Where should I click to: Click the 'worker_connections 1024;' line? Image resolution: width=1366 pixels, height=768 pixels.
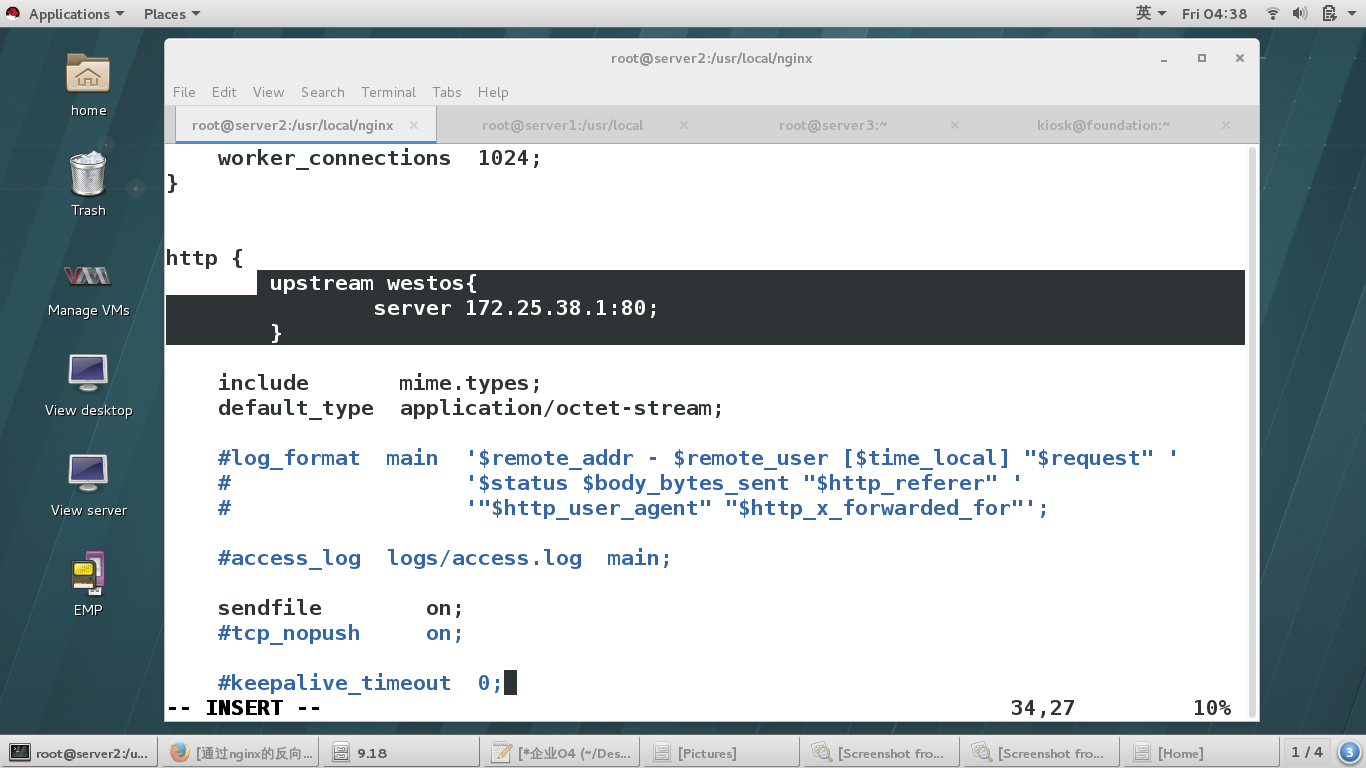[x=379, y=158]
